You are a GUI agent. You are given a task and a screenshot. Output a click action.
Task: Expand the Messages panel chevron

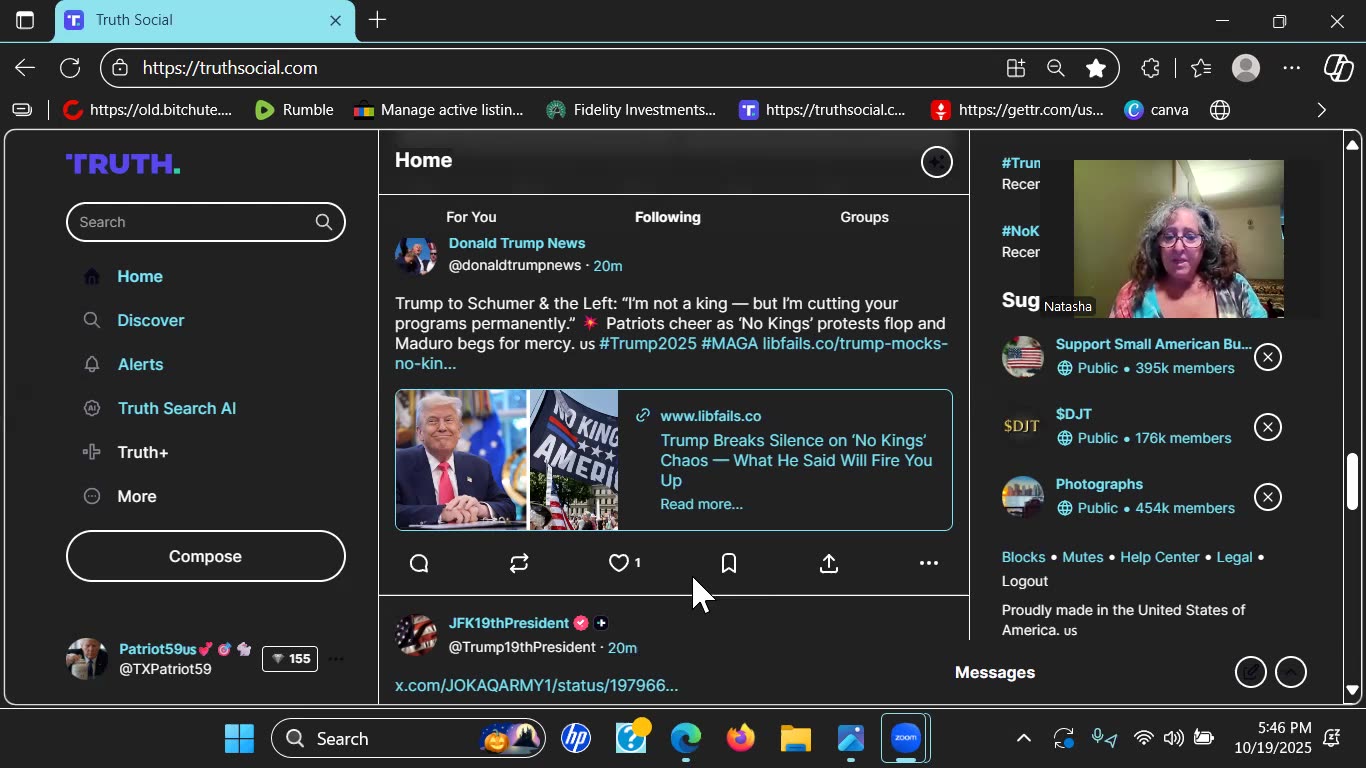(x=1291, y=672)
